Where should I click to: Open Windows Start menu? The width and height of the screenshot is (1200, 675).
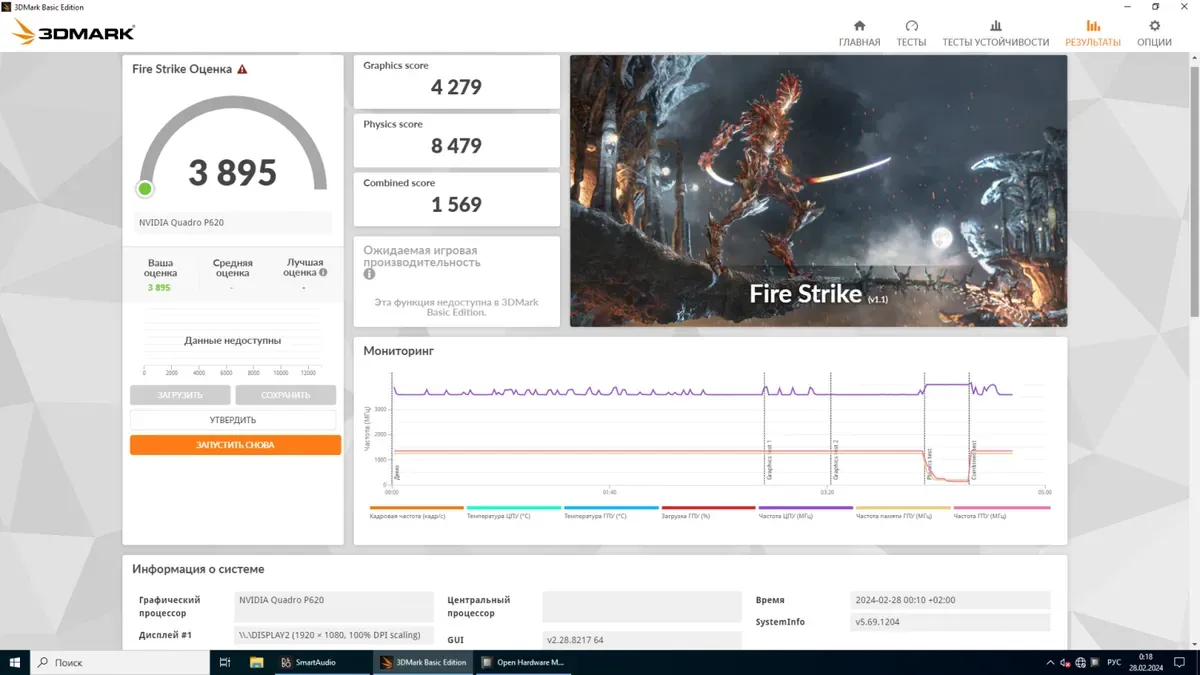pyautogui.click(x=15, y=662)
